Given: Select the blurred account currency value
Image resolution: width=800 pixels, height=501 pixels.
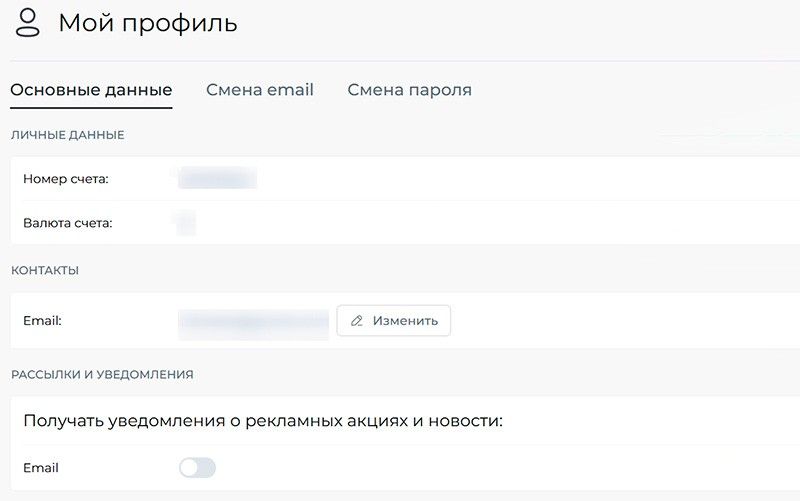Looking at the screenshot, I should click(x=184, y=223).
